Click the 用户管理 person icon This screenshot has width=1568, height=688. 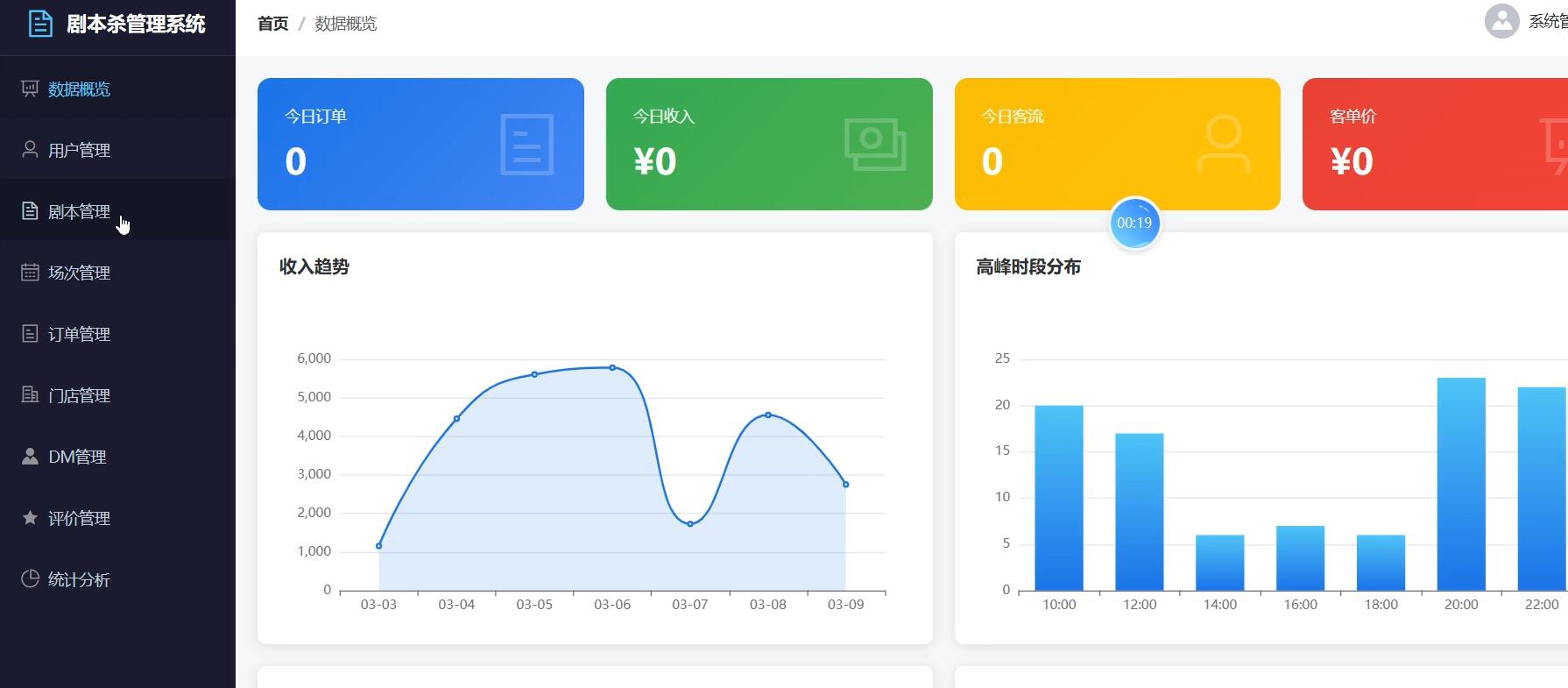(30, 150)
